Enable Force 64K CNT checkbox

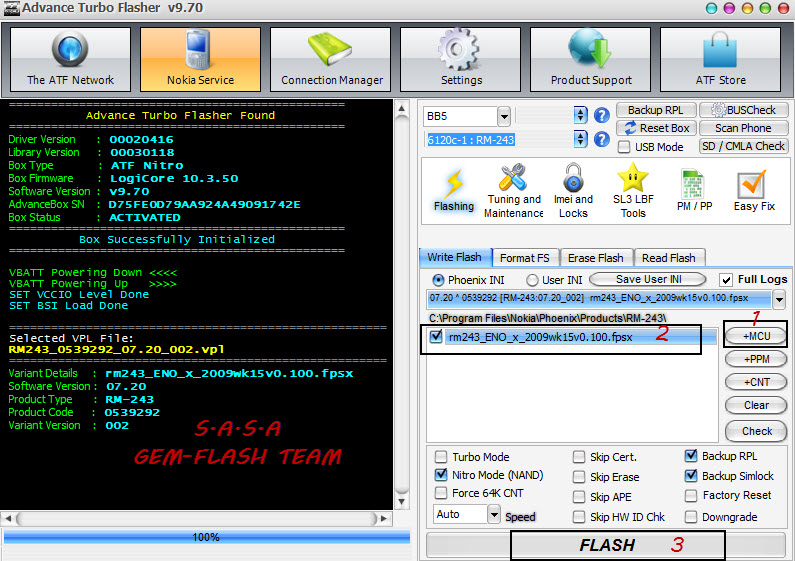click(x=441, y=493)
